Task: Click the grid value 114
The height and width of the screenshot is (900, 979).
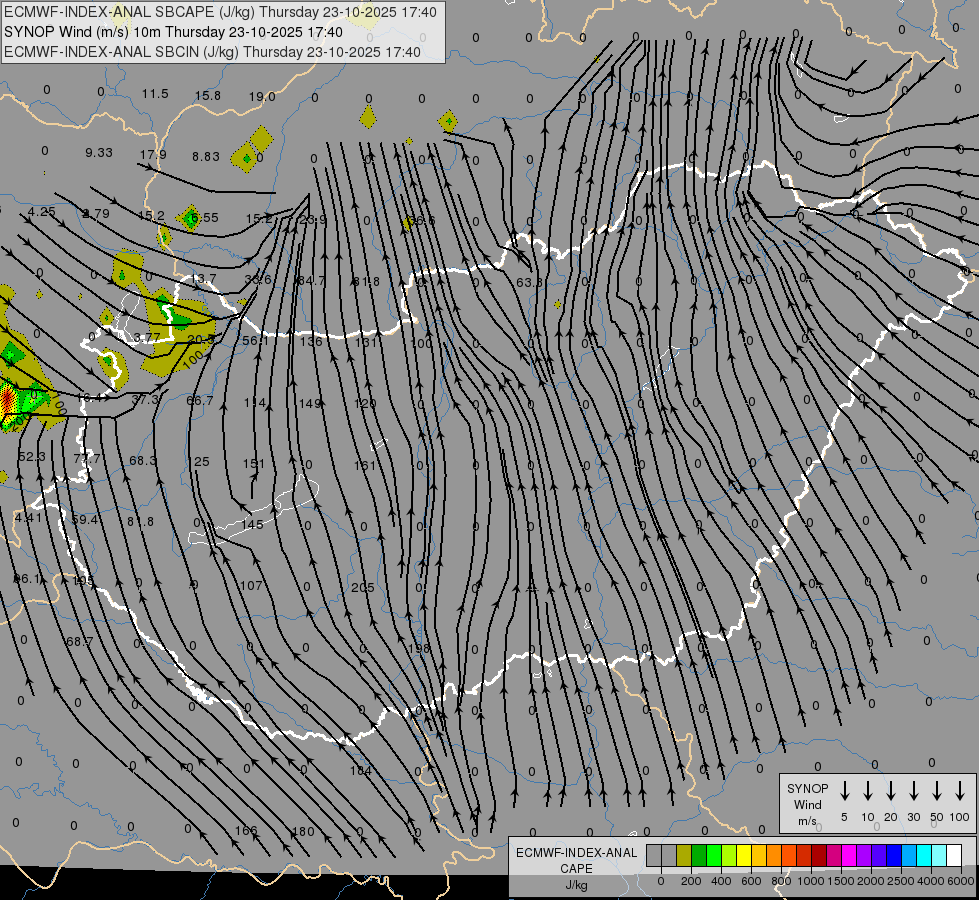Action: (254, 403)
